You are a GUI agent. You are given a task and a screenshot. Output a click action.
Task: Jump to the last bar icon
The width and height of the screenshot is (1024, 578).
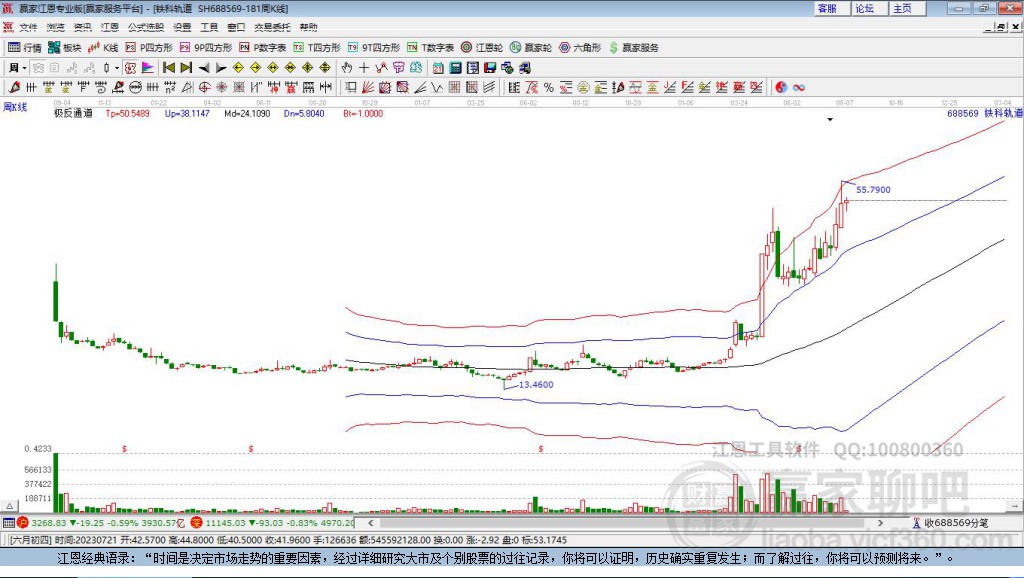click(186, 68)
